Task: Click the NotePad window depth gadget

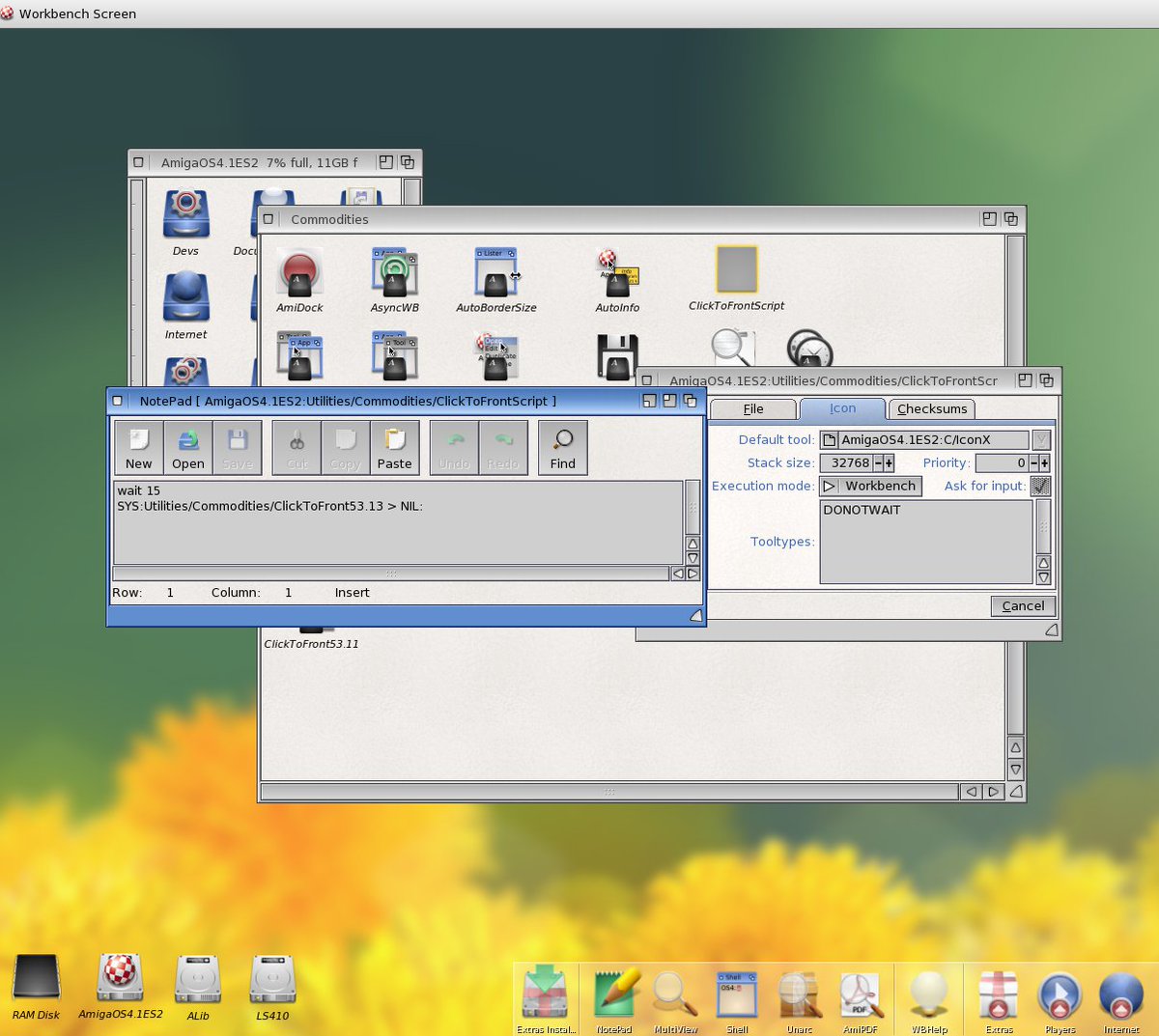Action: pyautogui.click(x=691, y=401)
